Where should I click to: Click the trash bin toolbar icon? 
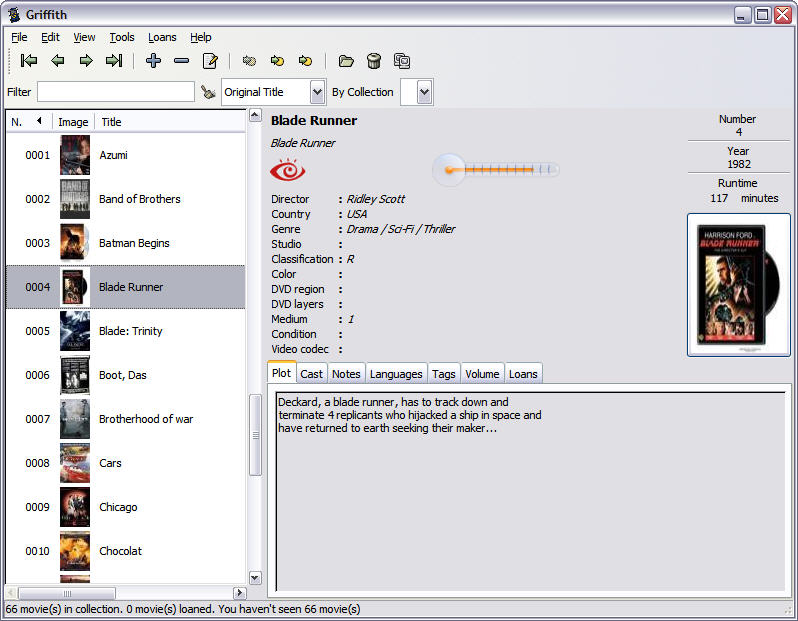coord(374,61)
